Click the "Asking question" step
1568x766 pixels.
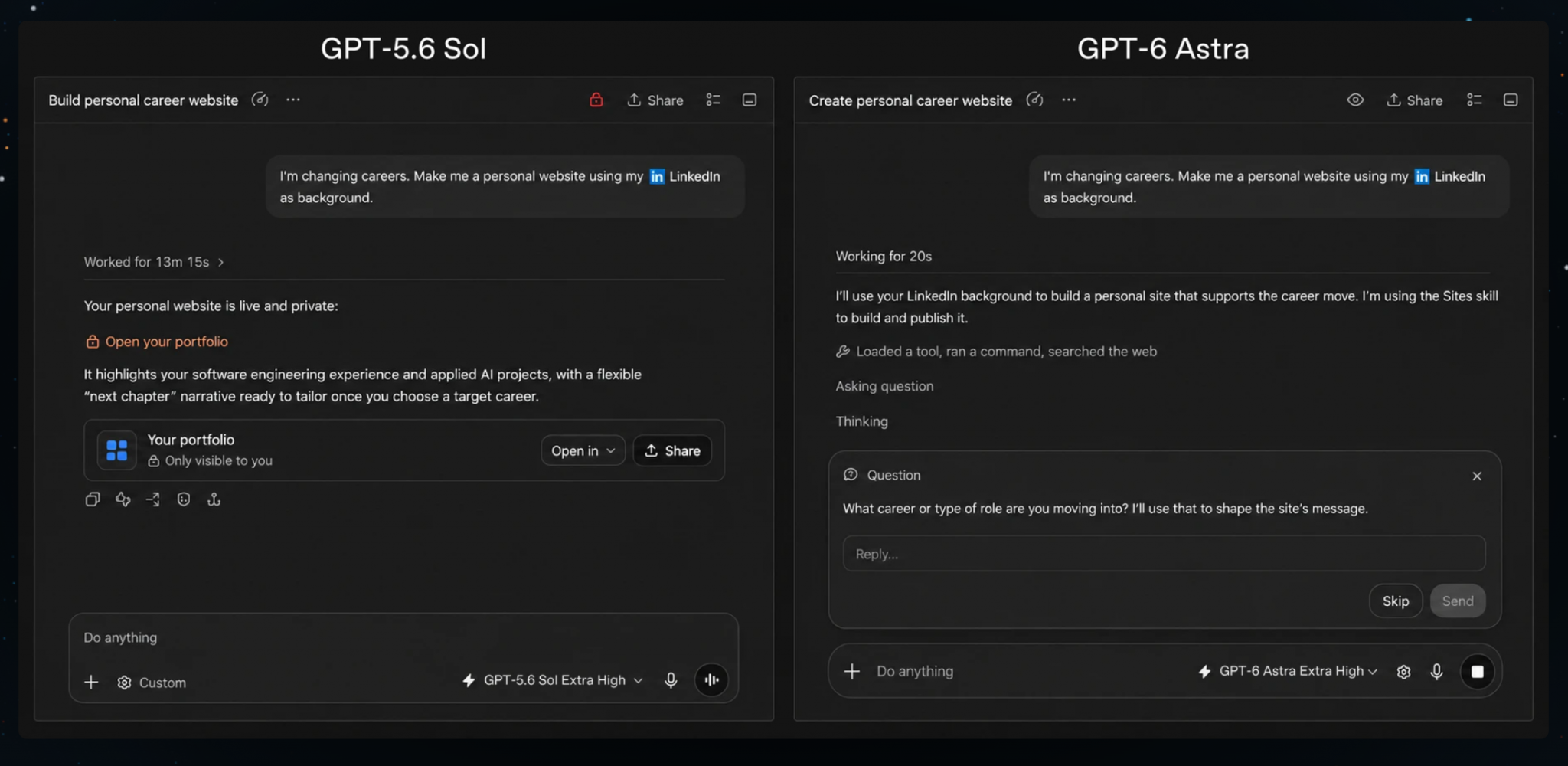[884, 386]
